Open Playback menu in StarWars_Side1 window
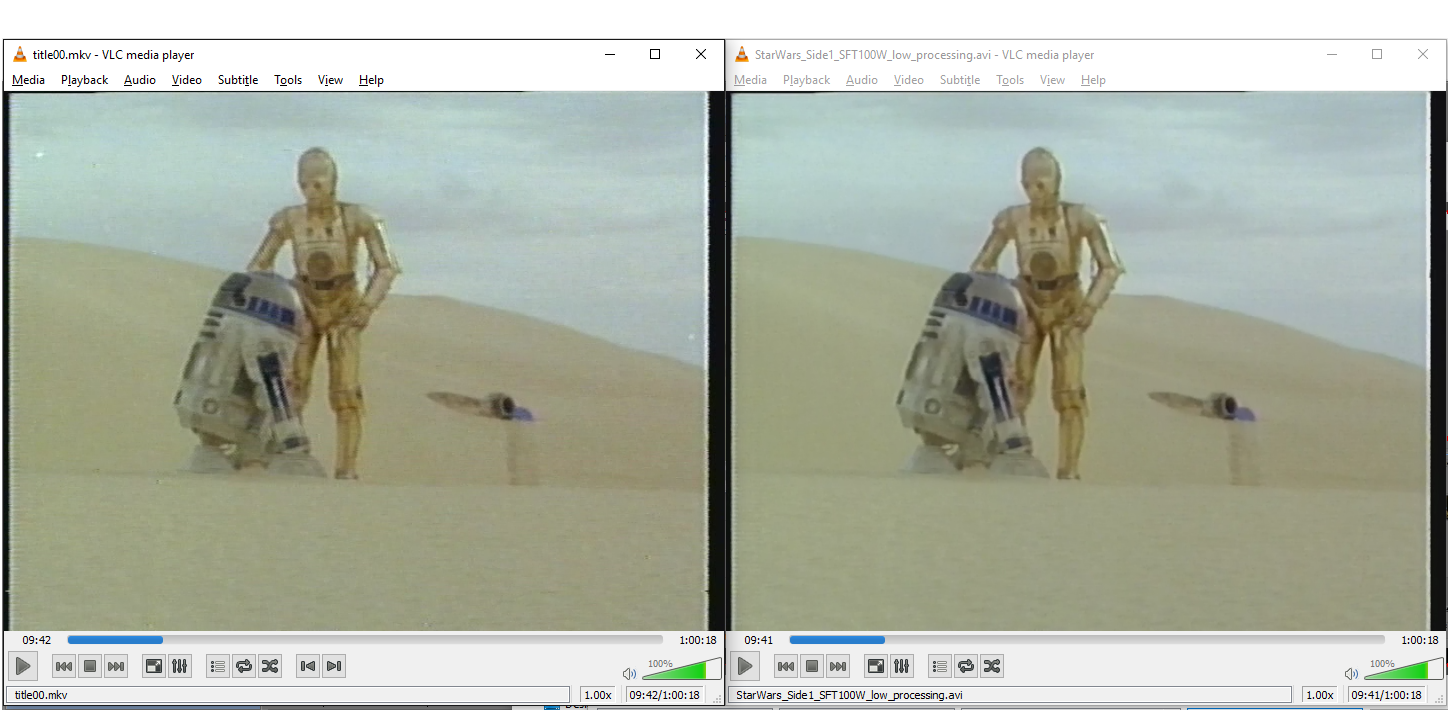 806,80
